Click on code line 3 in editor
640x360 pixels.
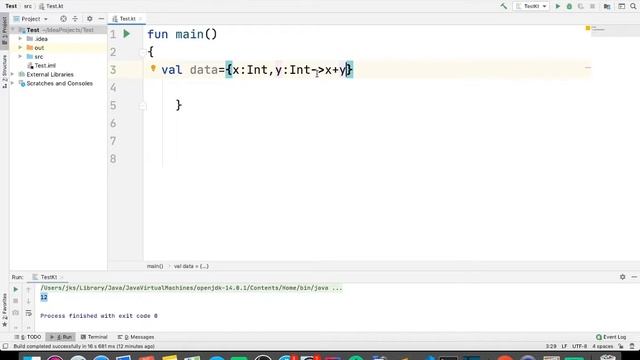(x=367, y=70)
